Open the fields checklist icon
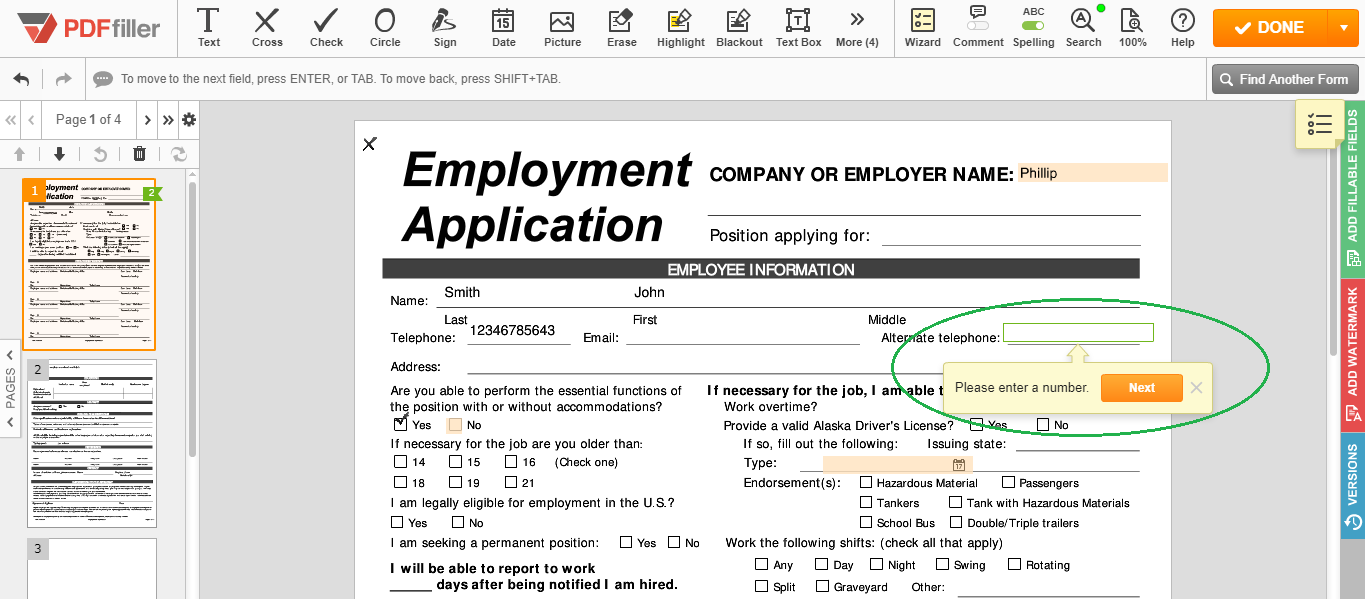 pyautogui.click(x=1320, y=124)
